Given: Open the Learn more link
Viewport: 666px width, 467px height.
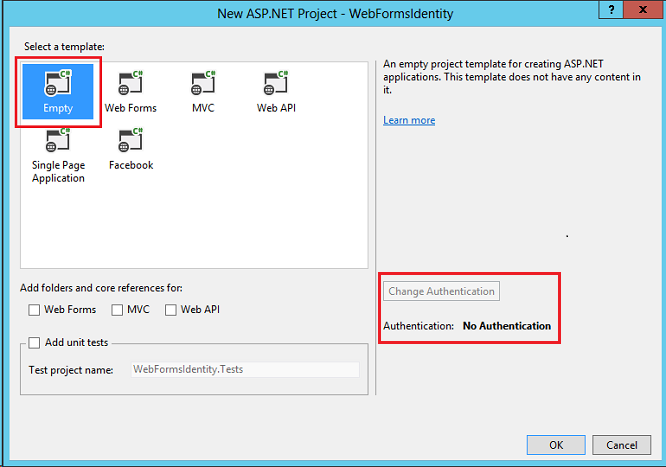Looking at the screenshot, I should (409, 120).
